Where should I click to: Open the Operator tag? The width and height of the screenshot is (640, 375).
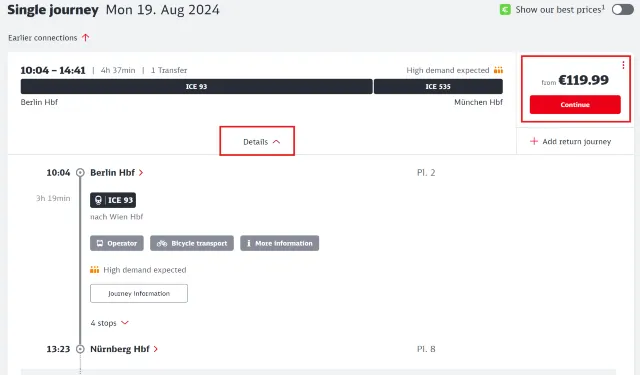(117, 243)
